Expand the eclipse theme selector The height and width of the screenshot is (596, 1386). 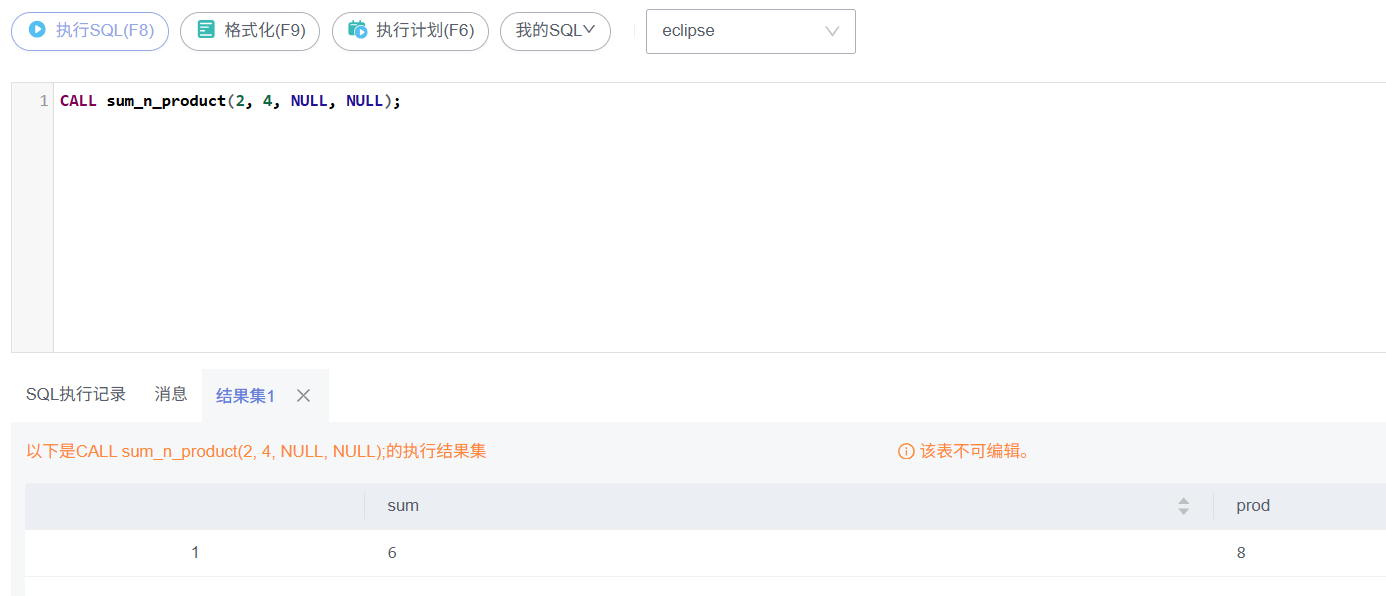tap(751, 31)
